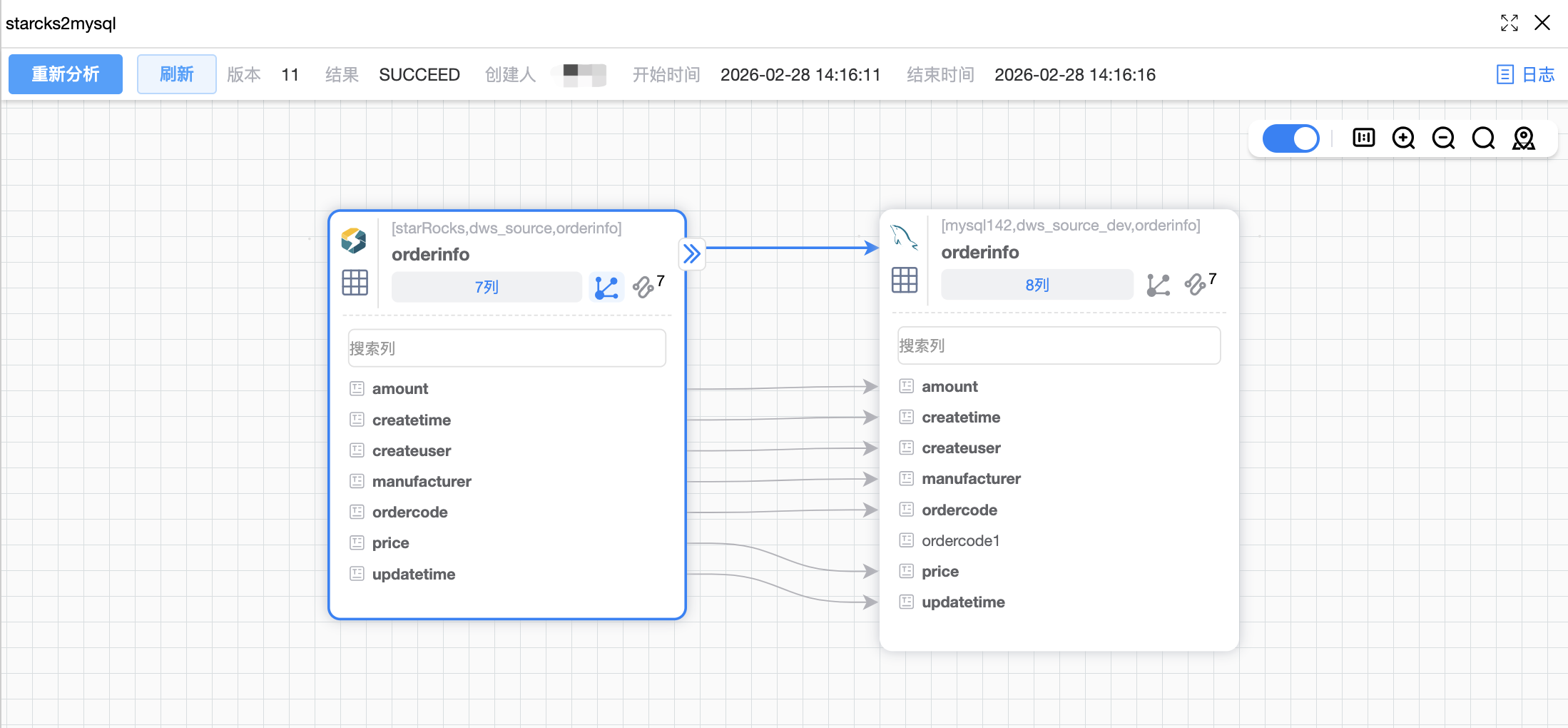Image resolution: width=1568 pixels, height=728 pixels.
Task: Toggle the blue switch in canvas toolbar
Action: tap(1290, 138)
